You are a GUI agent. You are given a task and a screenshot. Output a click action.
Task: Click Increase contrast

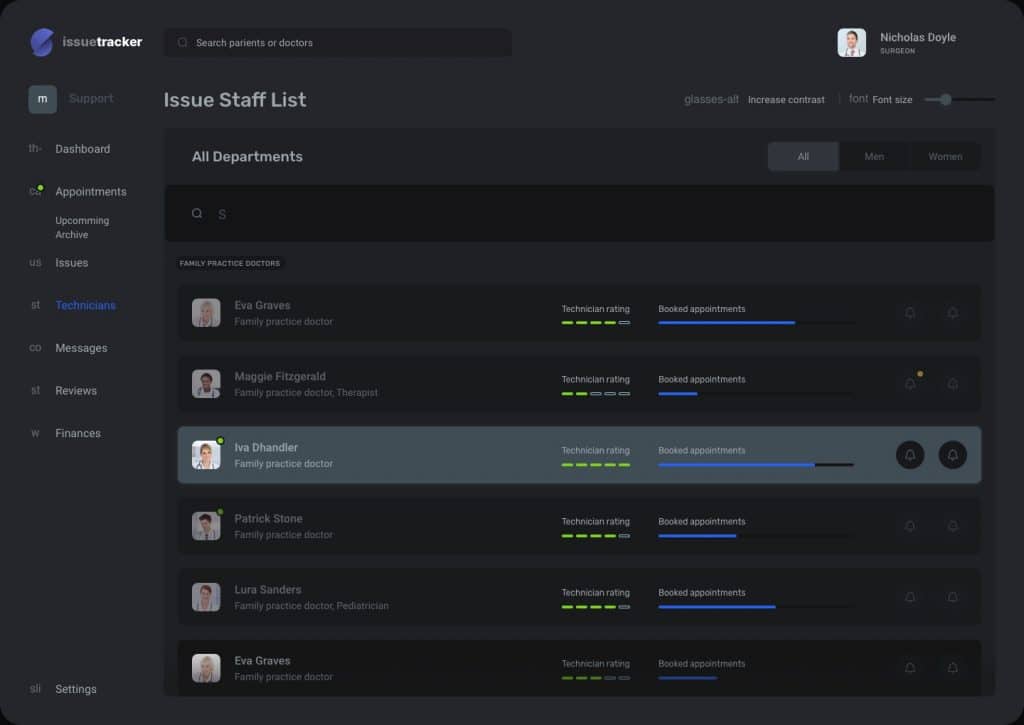coord(787,99)
